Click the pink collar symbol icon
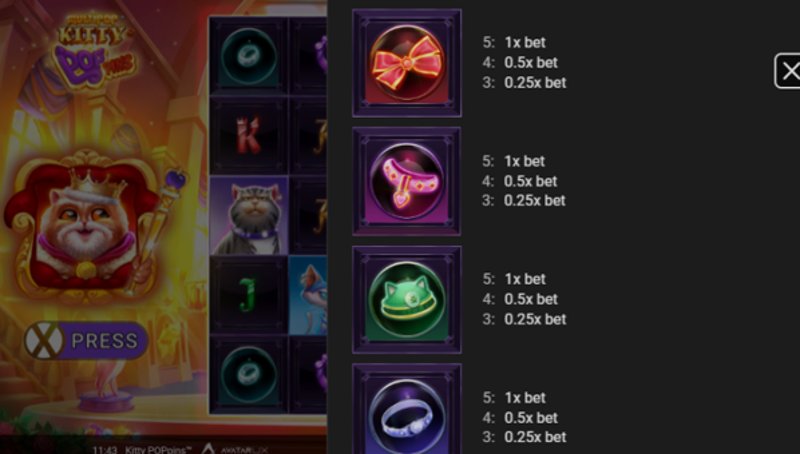The image size is (800, 454). coord(407,181)
